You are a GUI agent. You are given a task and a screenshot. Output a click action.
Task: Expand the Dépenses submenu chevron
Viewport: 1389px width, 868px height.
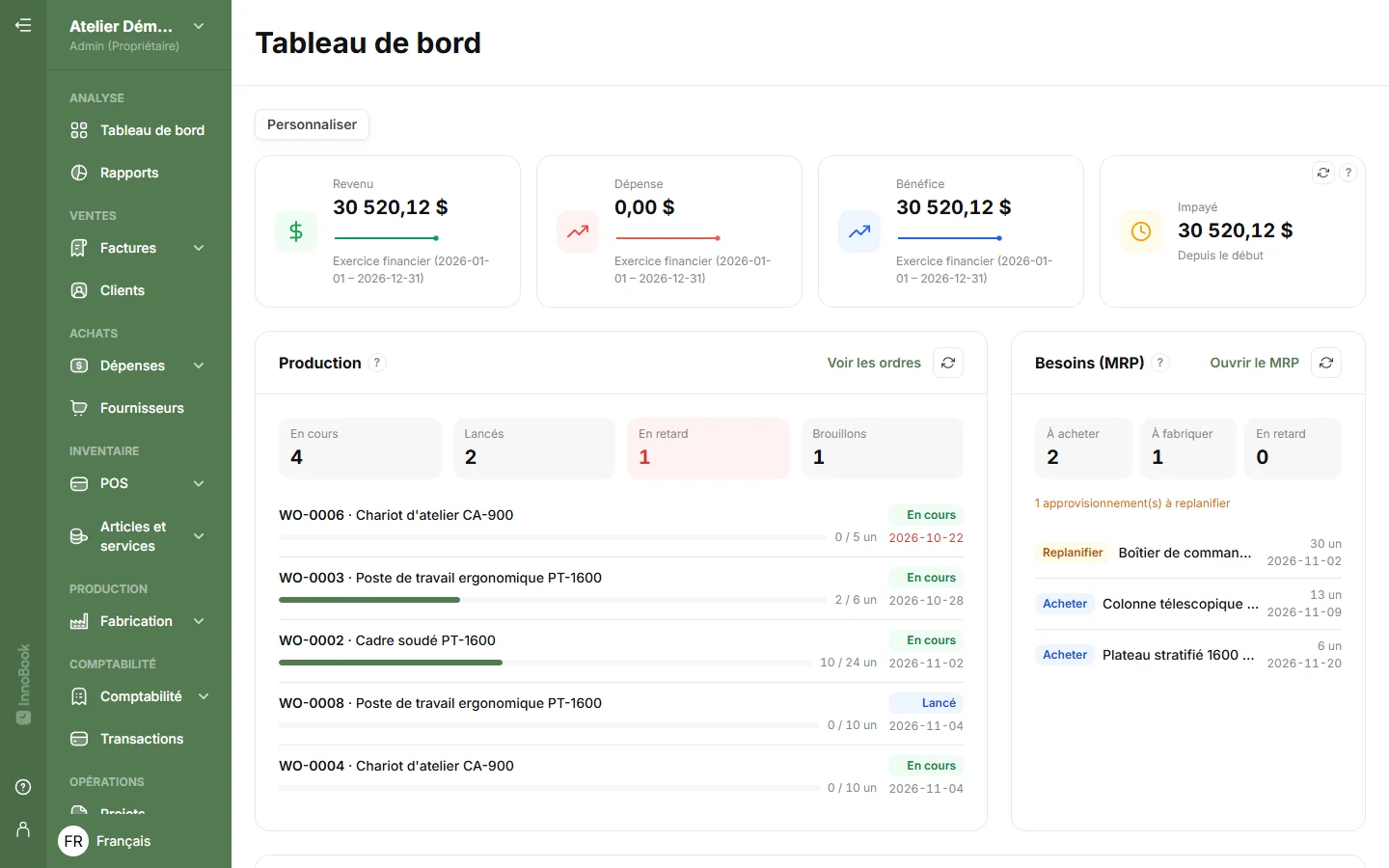[199, 366]
